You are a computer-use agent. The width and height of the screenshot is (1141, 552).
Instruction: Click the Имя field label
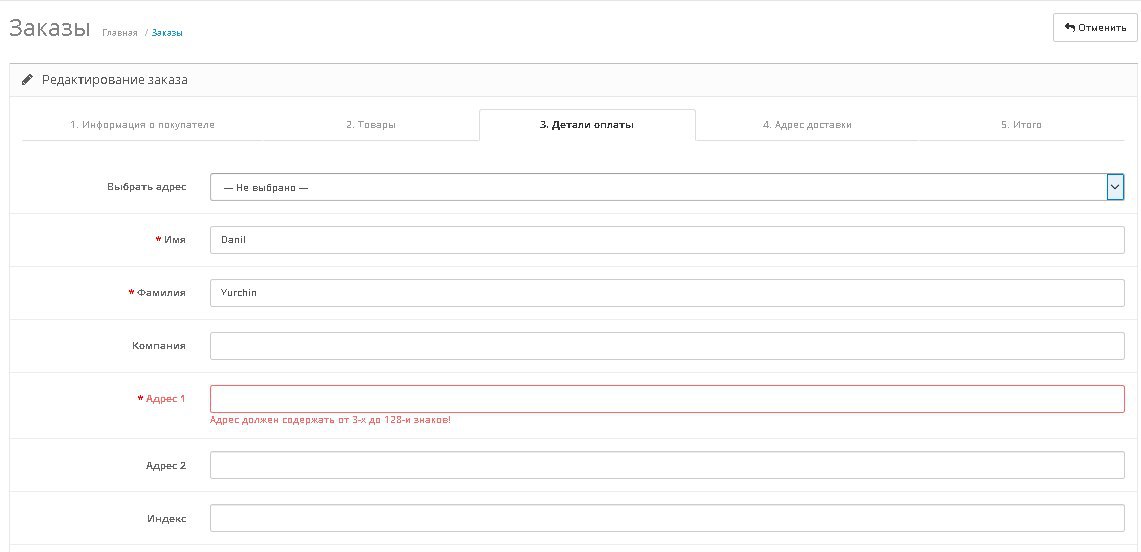175,240
